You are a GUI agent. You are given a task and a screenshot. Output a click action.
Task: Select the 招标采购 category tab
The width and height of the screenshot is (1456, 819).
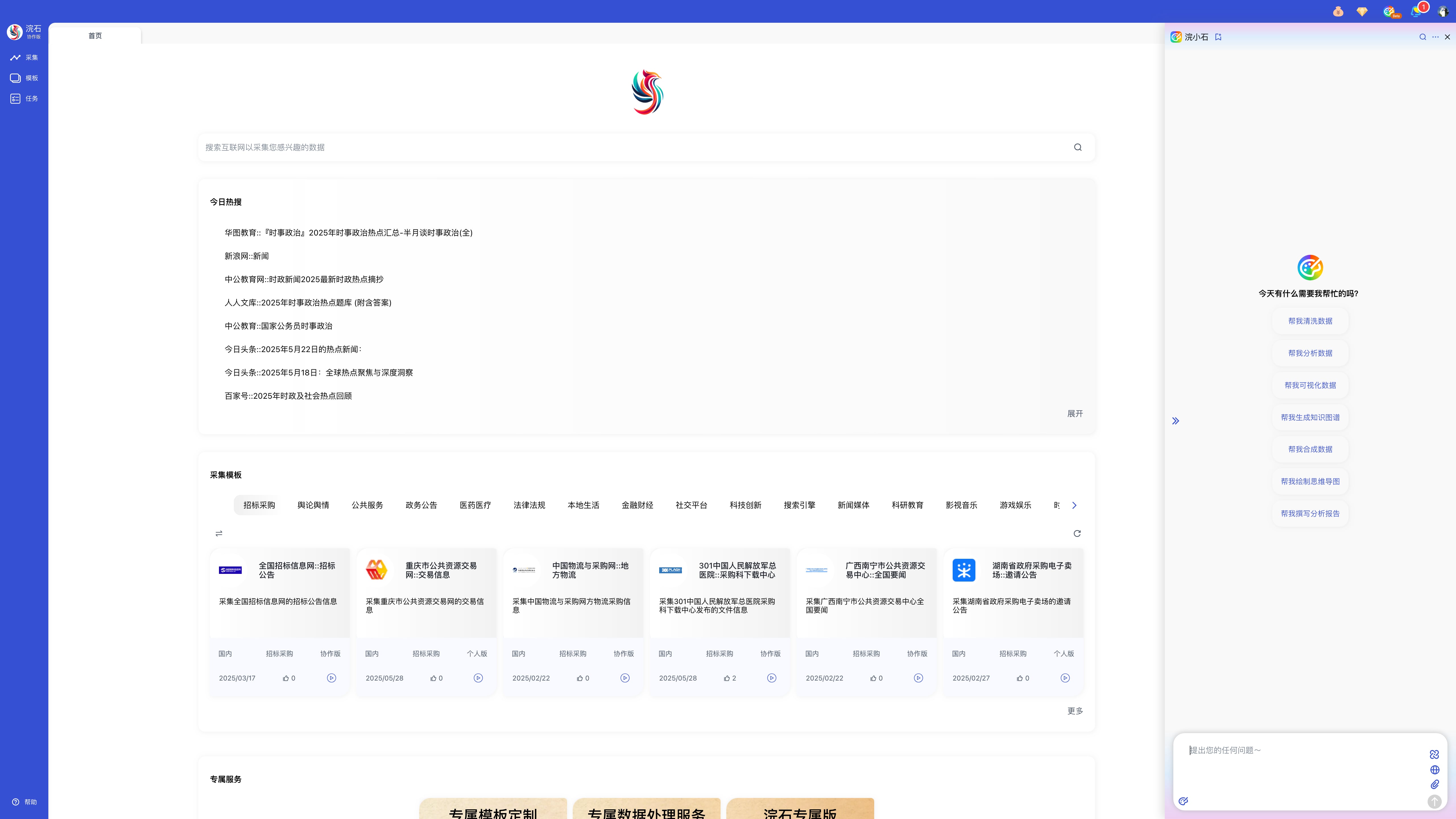[x=259, y=505]
